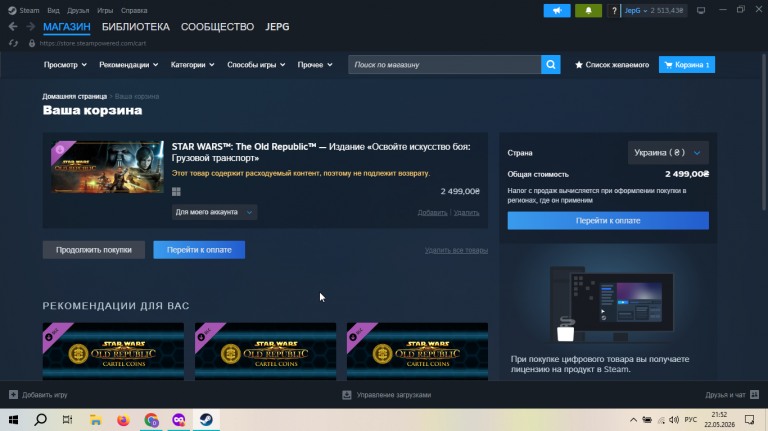Expand the Рекомендации dropdown
The image size is (768, 431).
128,65
